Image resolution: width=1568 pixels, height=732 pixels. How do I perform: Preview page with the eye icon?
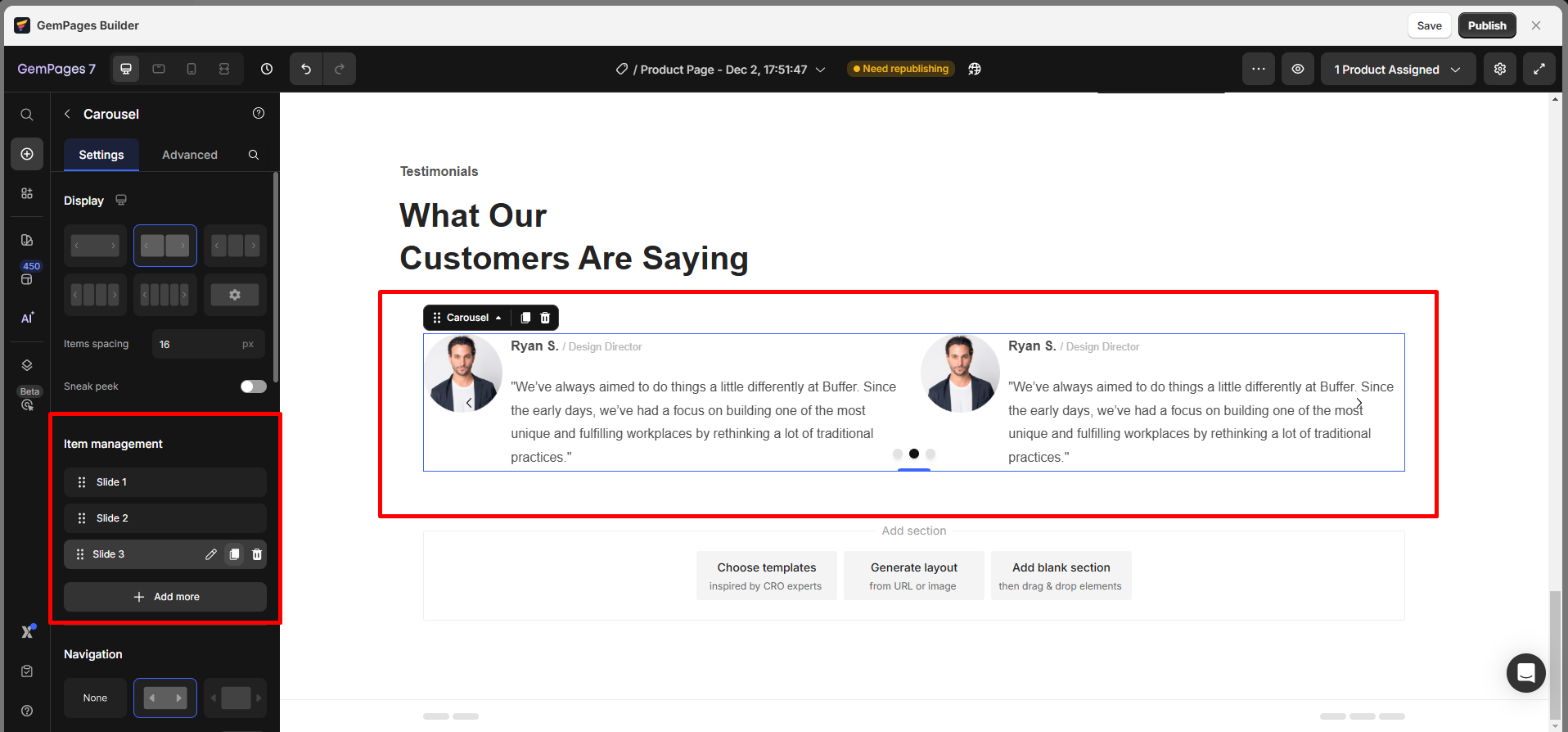1298,69
